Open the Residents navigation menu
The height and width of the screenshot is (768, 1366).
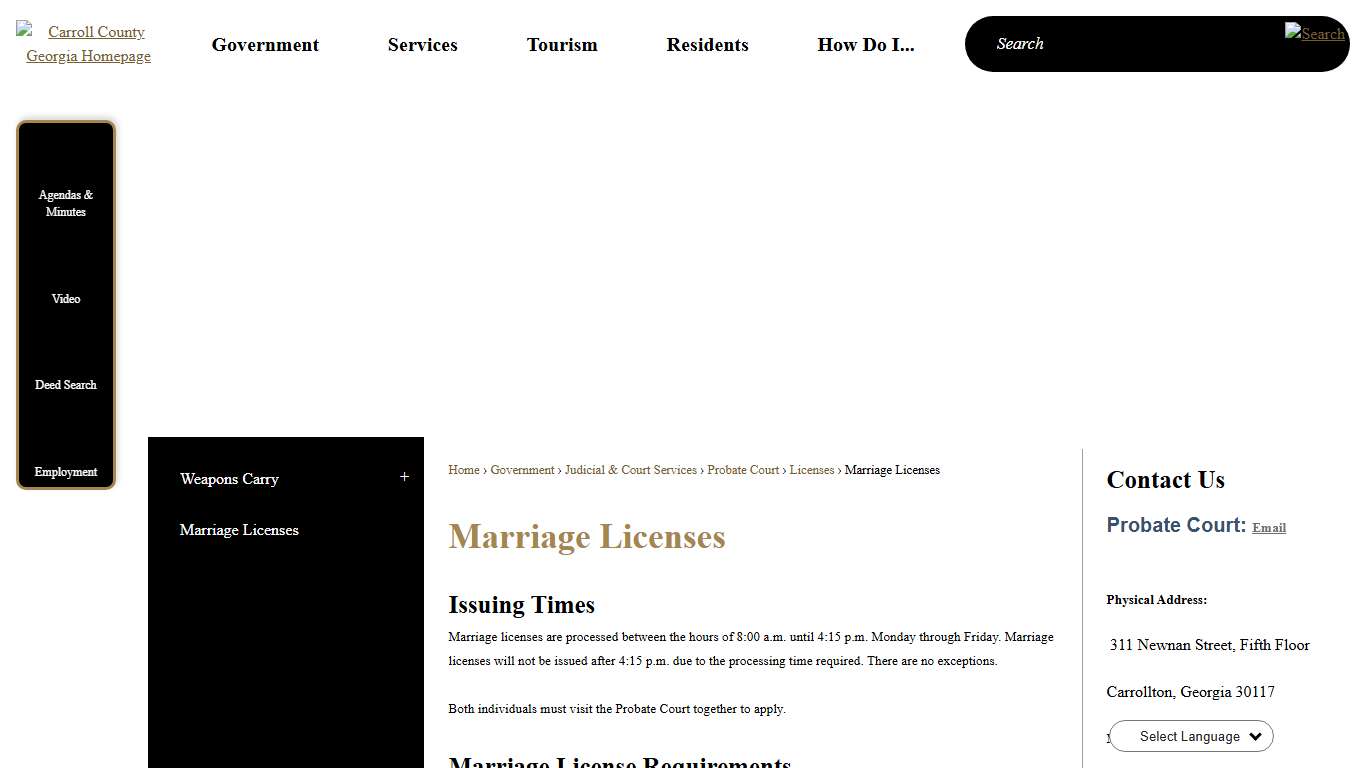point(707,44)
